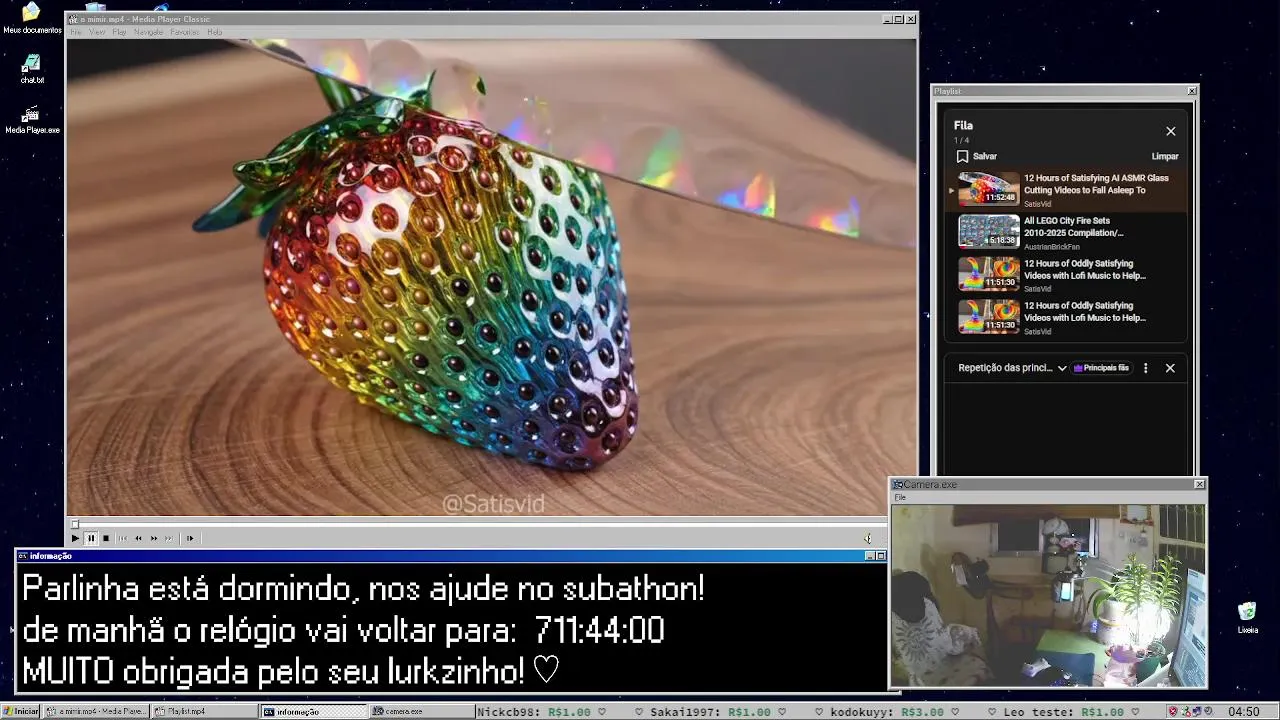The image size is (1280, 720).
Task: Click the Iniciar start button
Action: click(21, 711)
